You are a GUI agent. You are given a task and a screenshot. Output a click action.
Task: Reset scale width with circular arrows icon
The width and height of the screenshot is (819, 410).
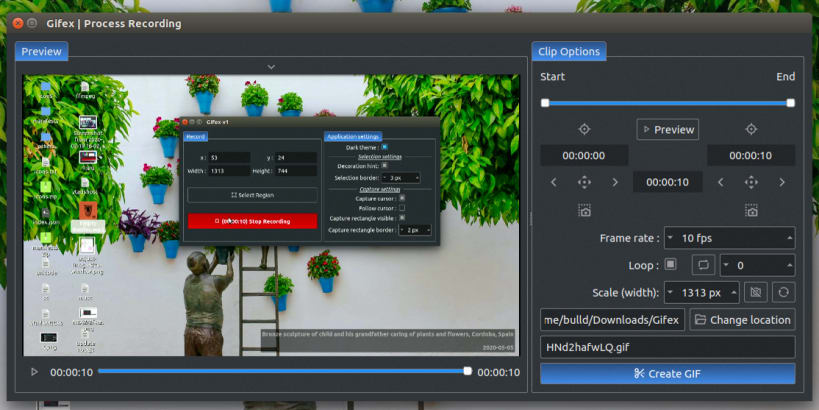(783, 292)
